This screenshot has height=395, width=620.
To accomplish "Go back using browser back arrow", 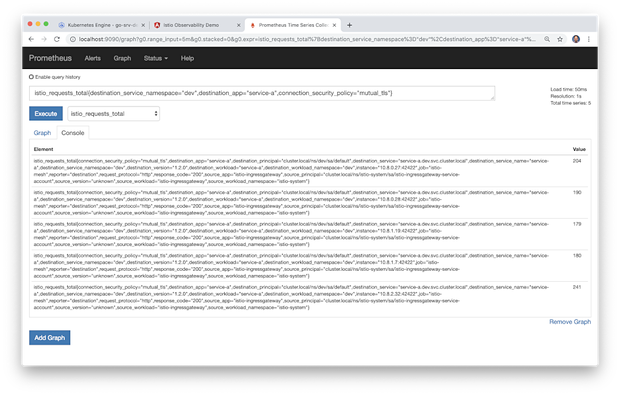I will coord(31,39).
